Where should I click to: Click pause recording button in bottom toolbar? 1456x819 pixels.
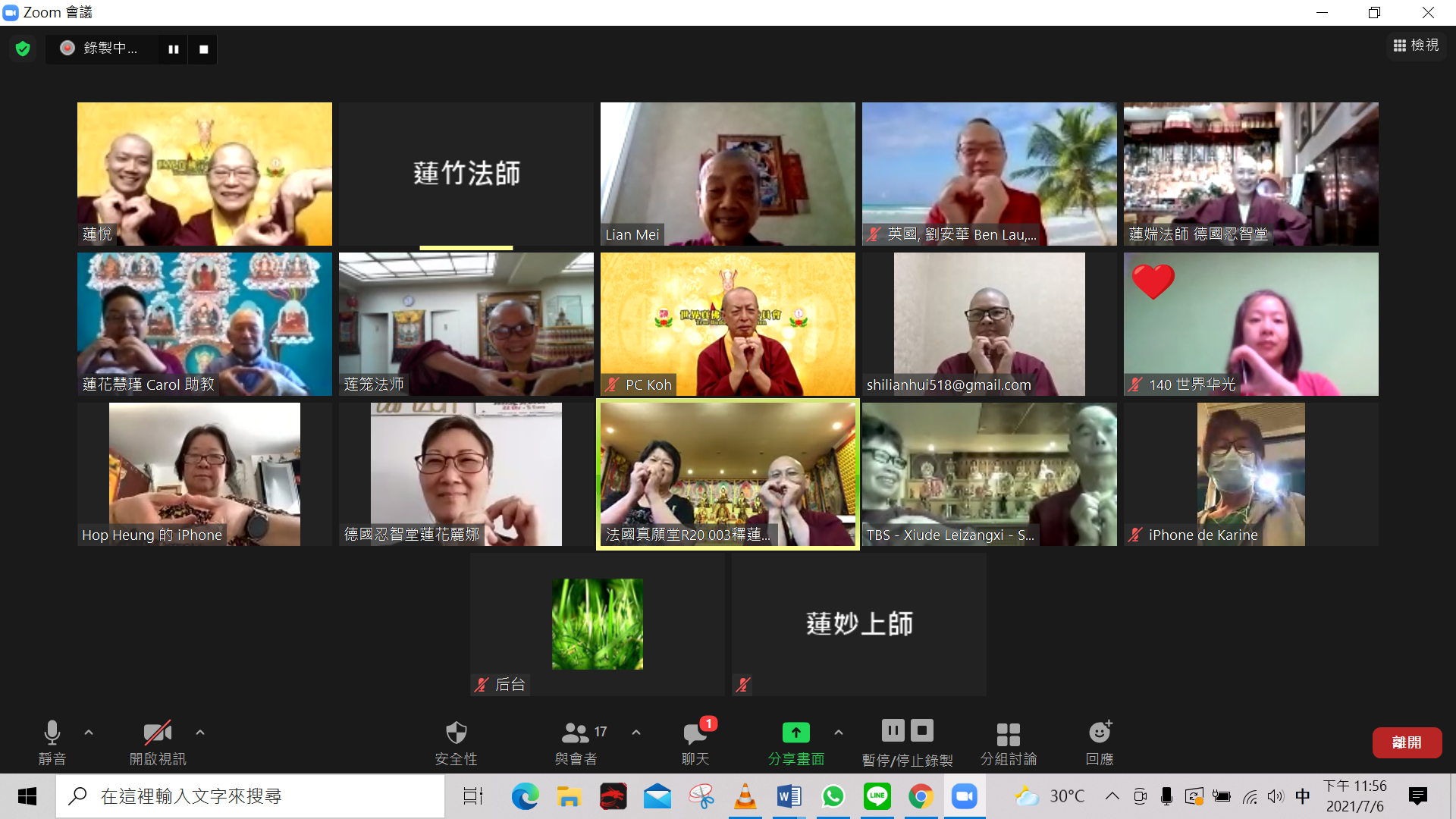[893, 731]
